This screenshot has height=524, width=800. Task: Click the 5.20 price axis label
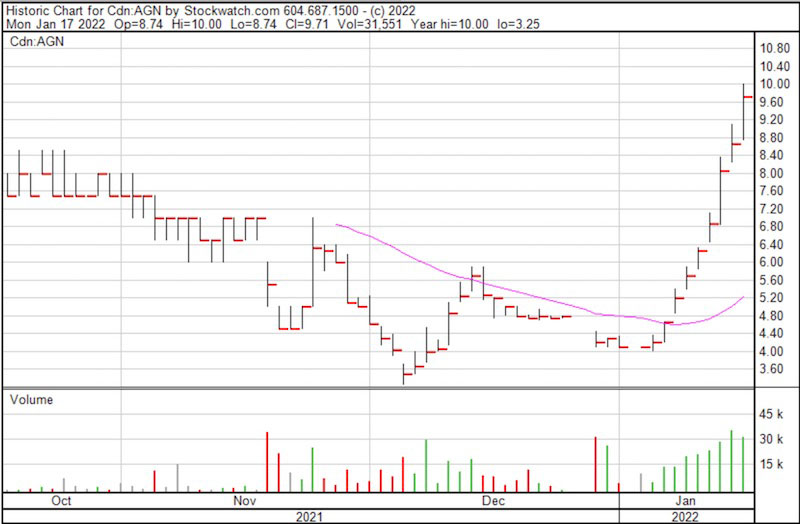[771, 298]
